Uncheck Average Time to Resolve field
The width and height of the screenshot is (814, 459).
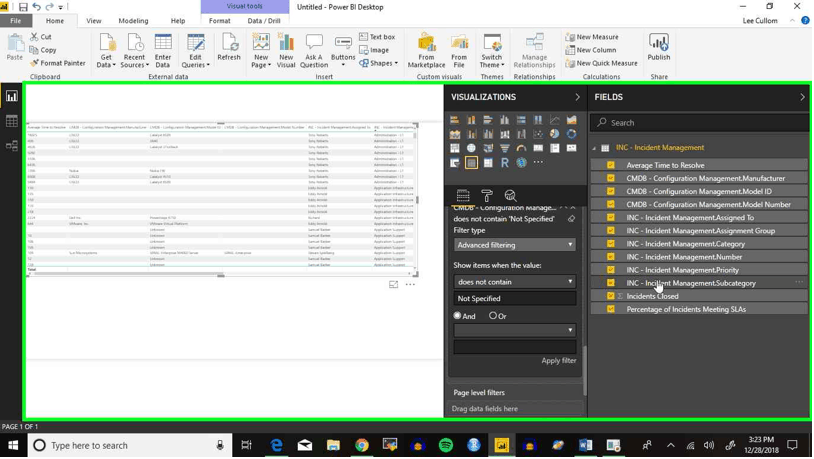pos(610,165)
